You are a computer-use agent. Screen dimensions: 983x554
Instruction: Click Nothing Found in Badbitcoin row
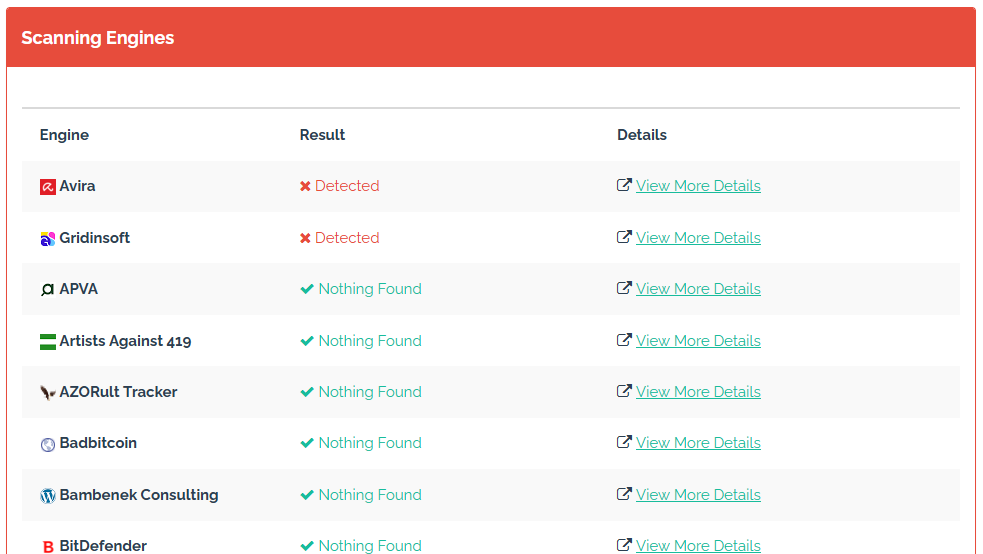(370, 443)
